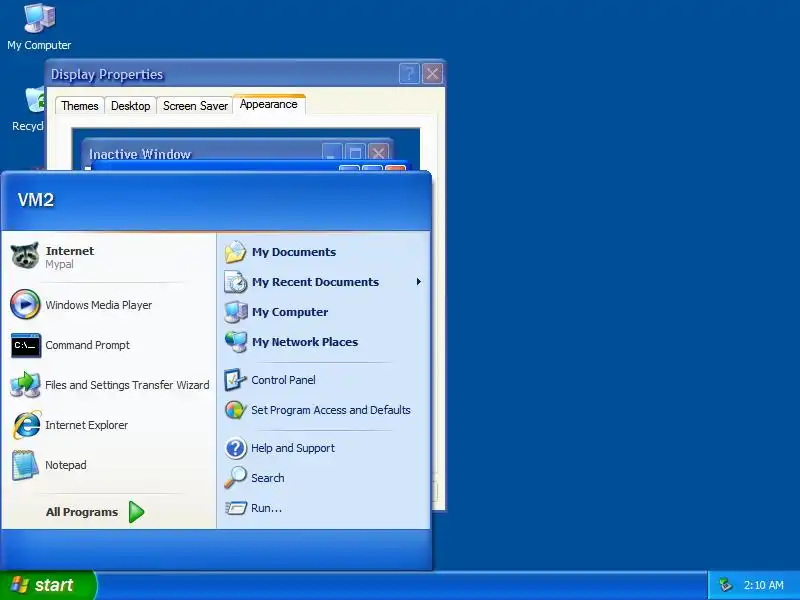Open Mypal raccoon Internet browser icon
The image size is (800, 600).
coord(25,256)
